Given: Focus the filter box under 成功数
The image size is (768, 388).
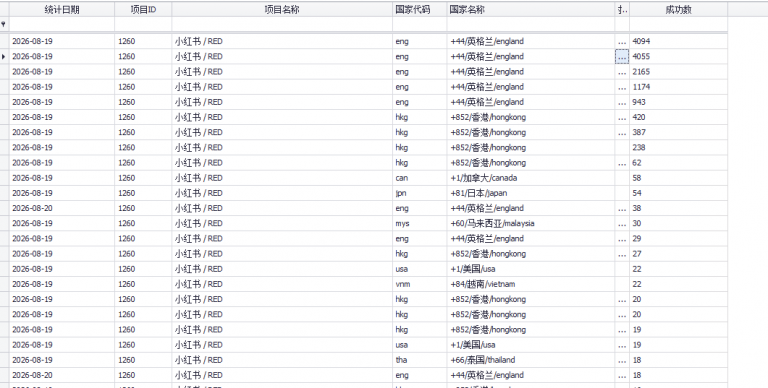Looking at the screenshot, I should [678, 24].
